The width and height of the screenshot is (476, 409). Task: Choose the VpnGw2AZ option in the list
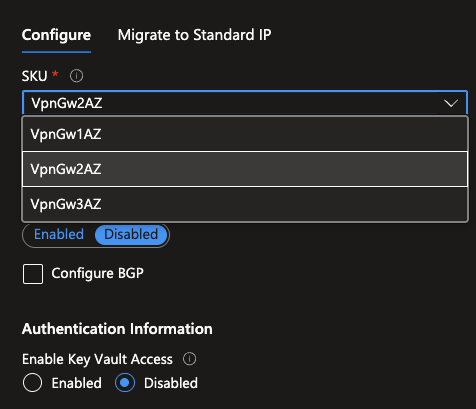[245, 169]
